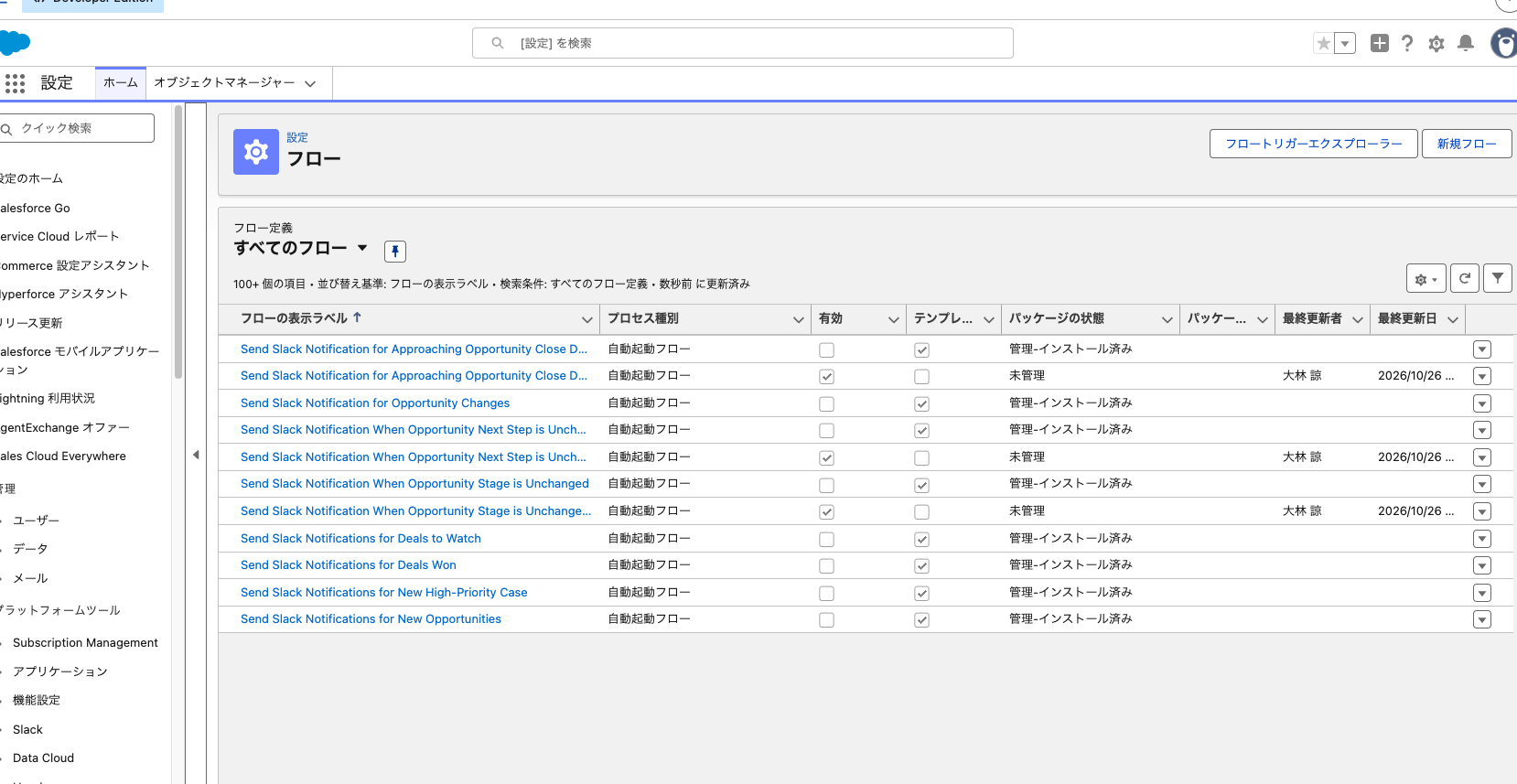This screenshot has height=784, width=1517.
Task: Open row actions for Deals Won flow
Action: [x=1482, y=565]
